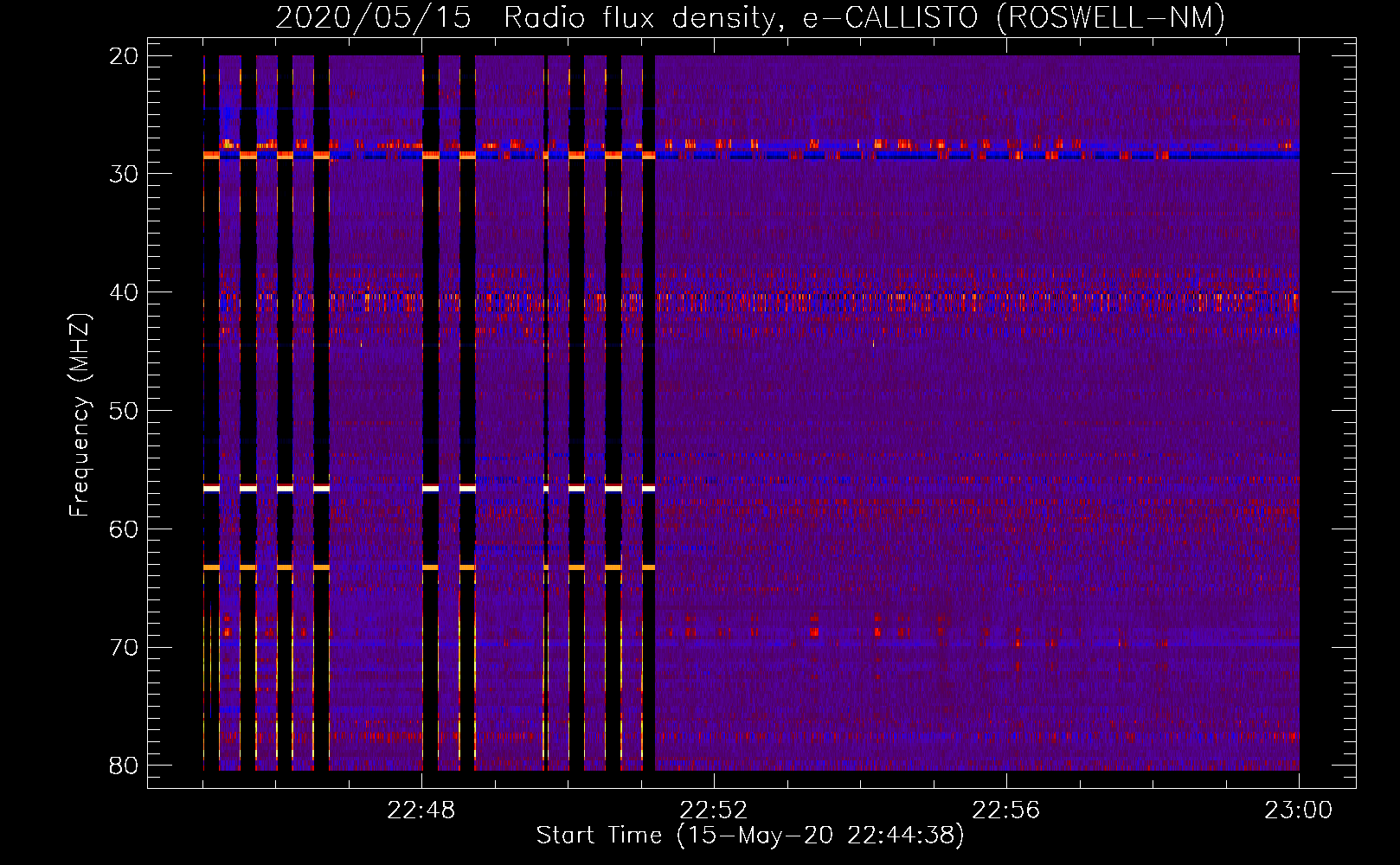Click the 23:00 time tick label
1400x865 pixels.
pos(1299,811)
